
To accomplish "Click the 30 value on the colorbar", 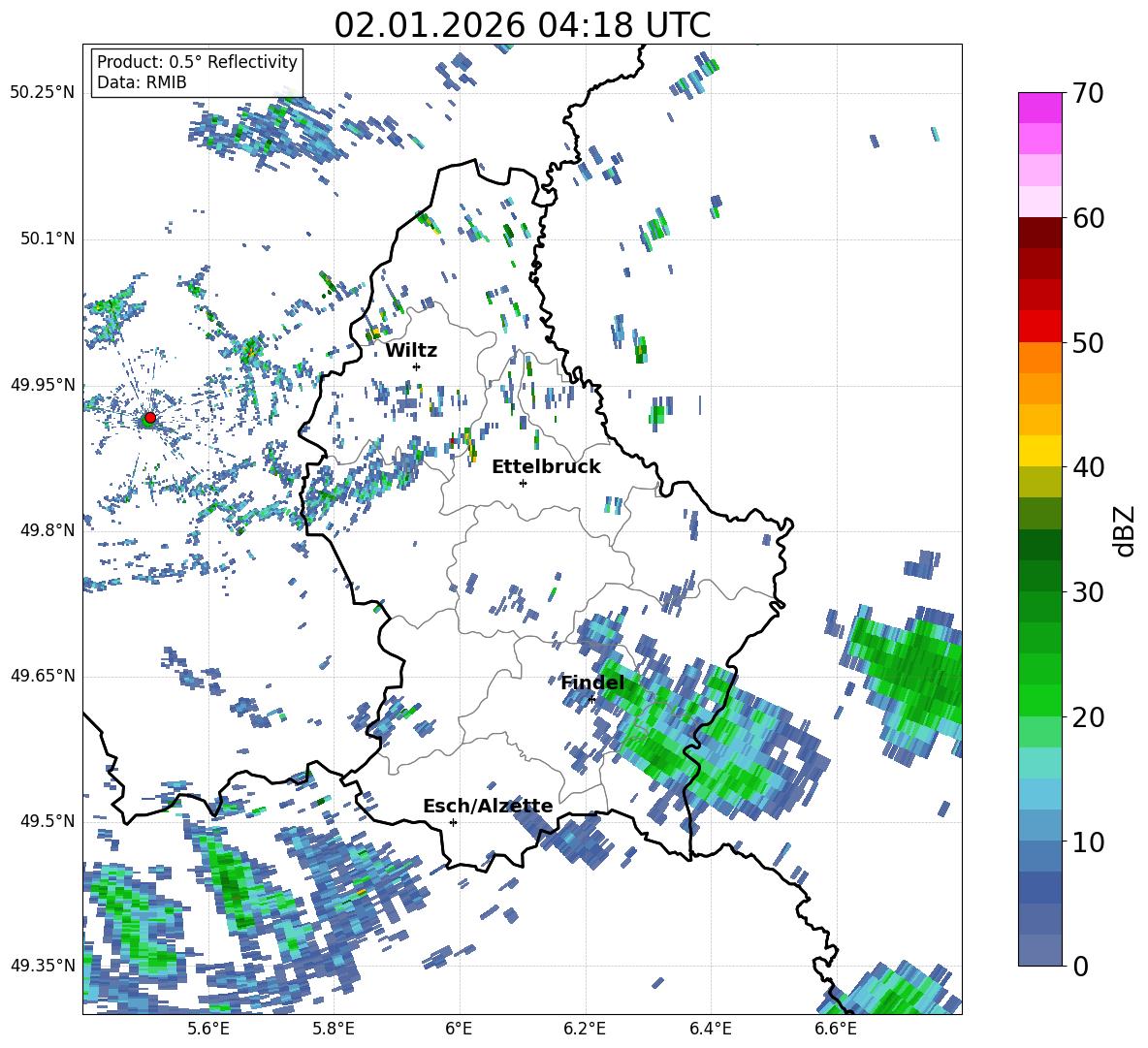I will point(1087,592).
